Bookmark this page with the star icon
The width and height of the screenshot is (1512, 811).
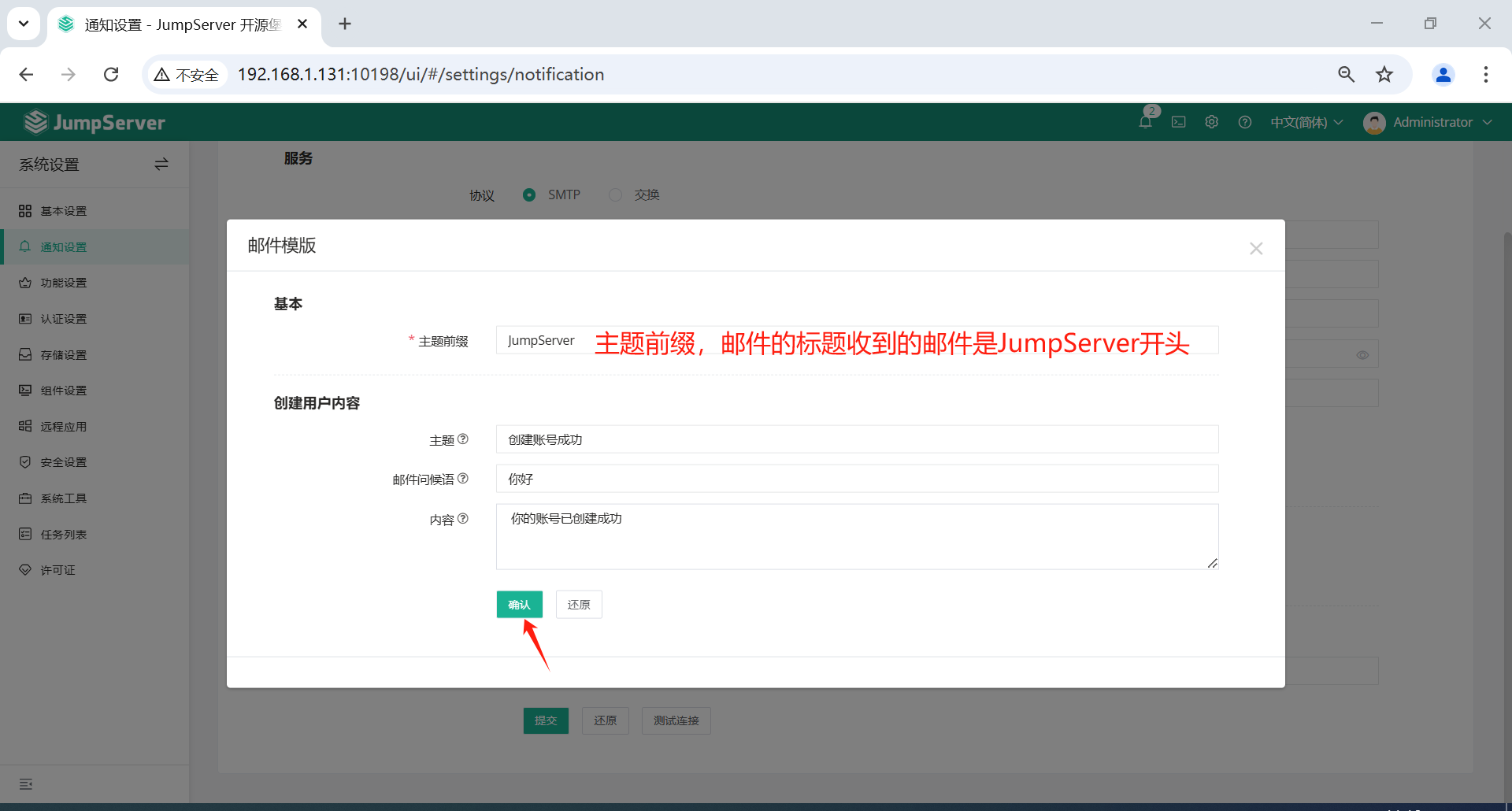click(x=1384, y=74)
